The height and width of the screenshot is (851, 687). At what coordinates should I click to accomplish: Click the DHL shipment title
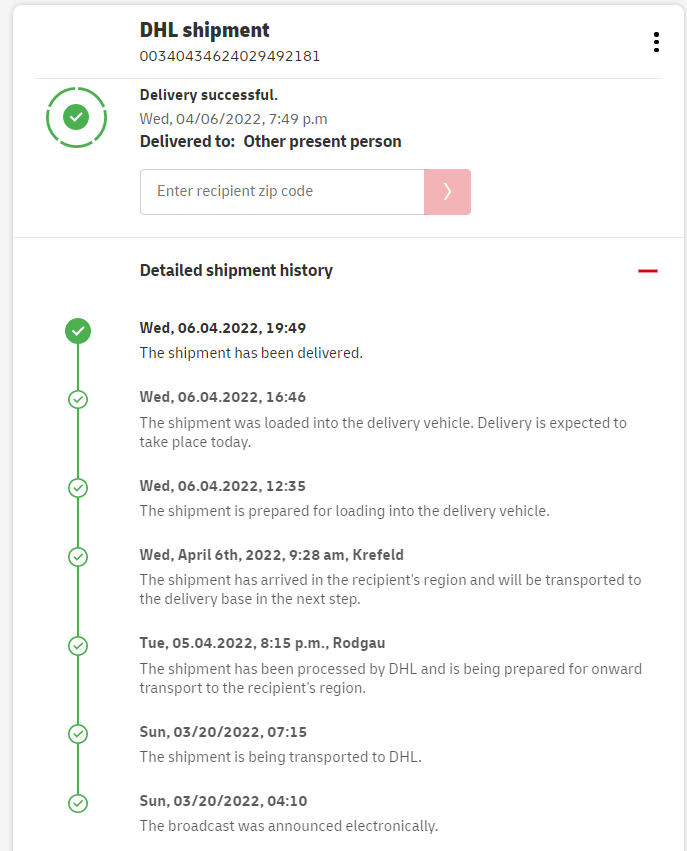point(205,30)
